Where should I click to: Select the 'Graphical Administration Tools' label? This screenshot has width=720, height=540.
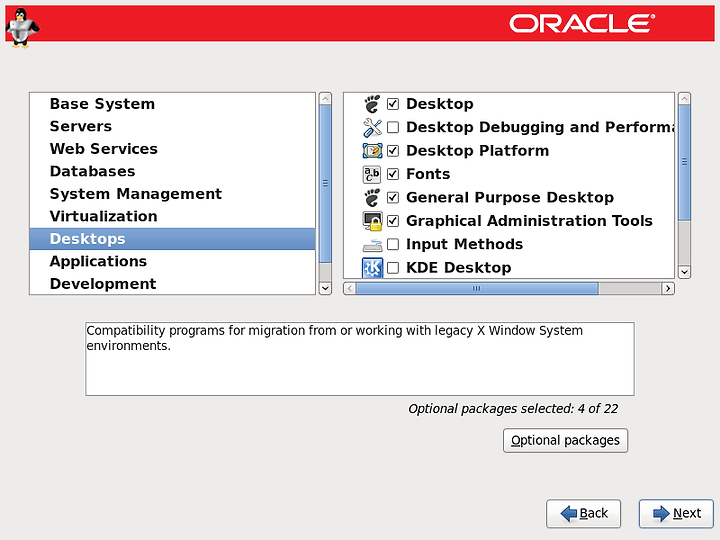coord(529,221)
